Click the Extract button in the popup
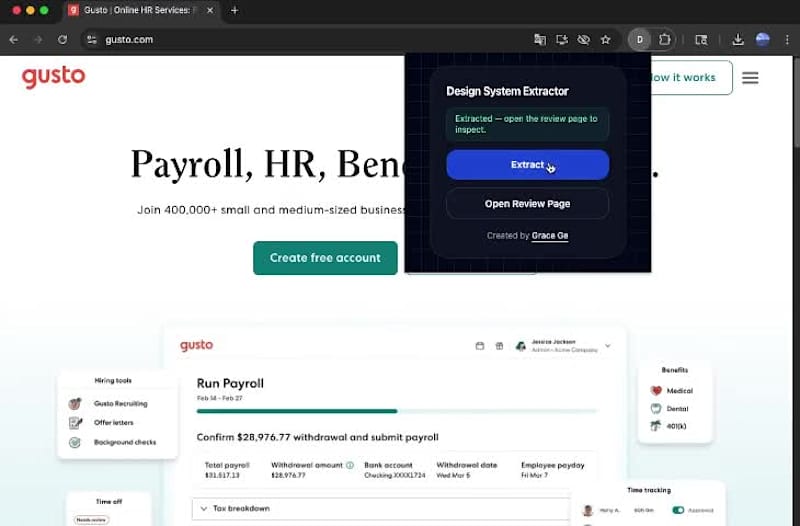Image resolution: width=800 pixels, height=526 pixels. pos(527,165)
